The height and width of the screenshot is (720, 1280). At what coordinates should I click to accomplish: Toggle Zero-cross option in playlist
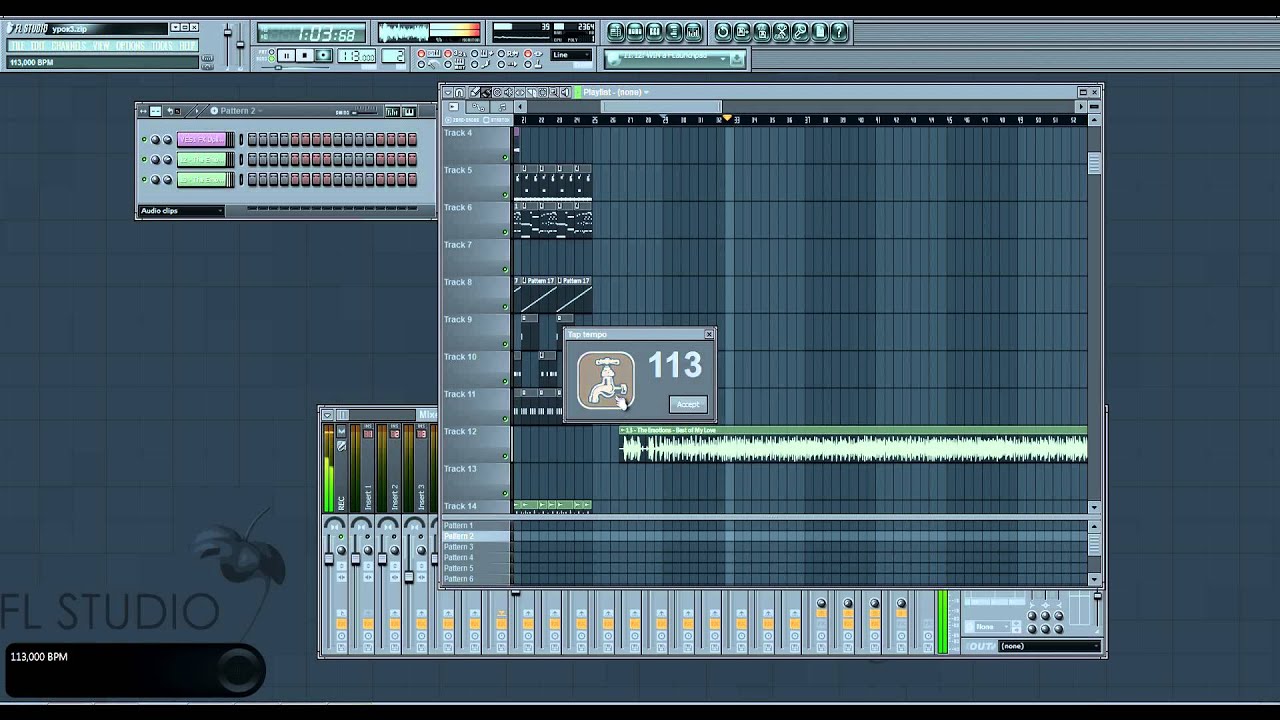click(461, 120)
